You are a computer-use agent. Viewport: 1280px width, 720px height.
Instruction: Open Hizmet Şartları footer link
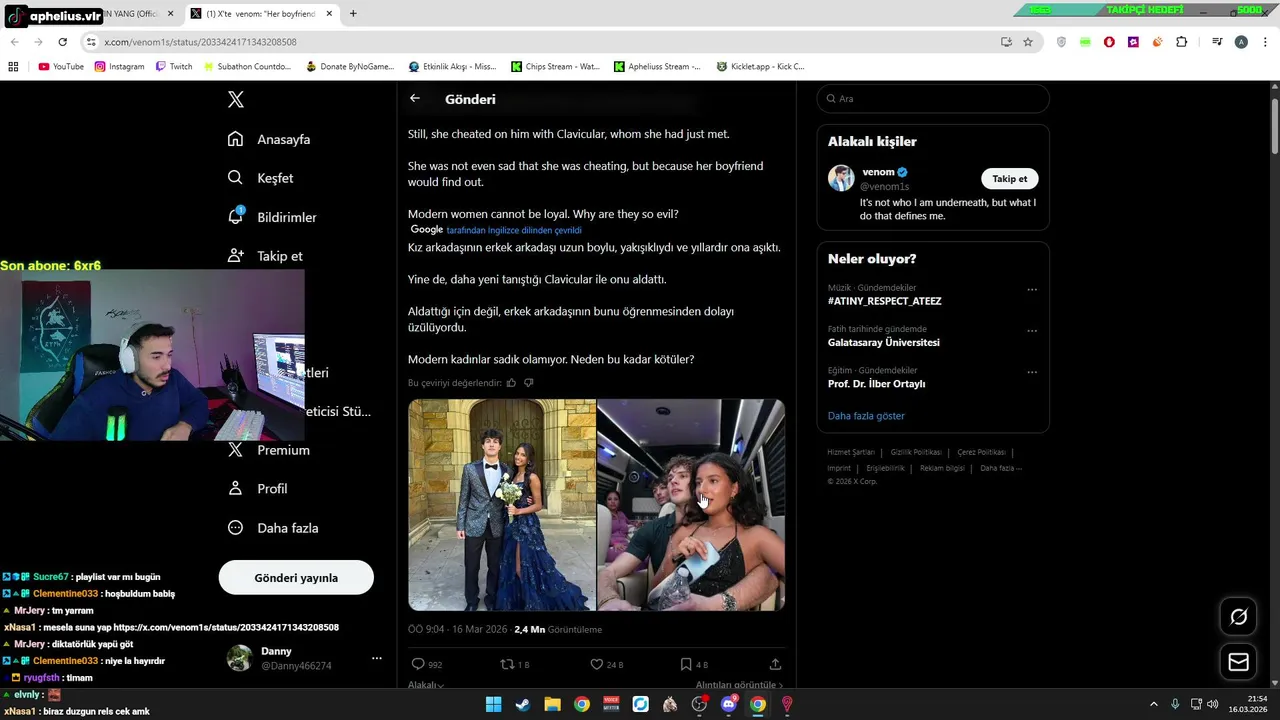pos(851,452)
